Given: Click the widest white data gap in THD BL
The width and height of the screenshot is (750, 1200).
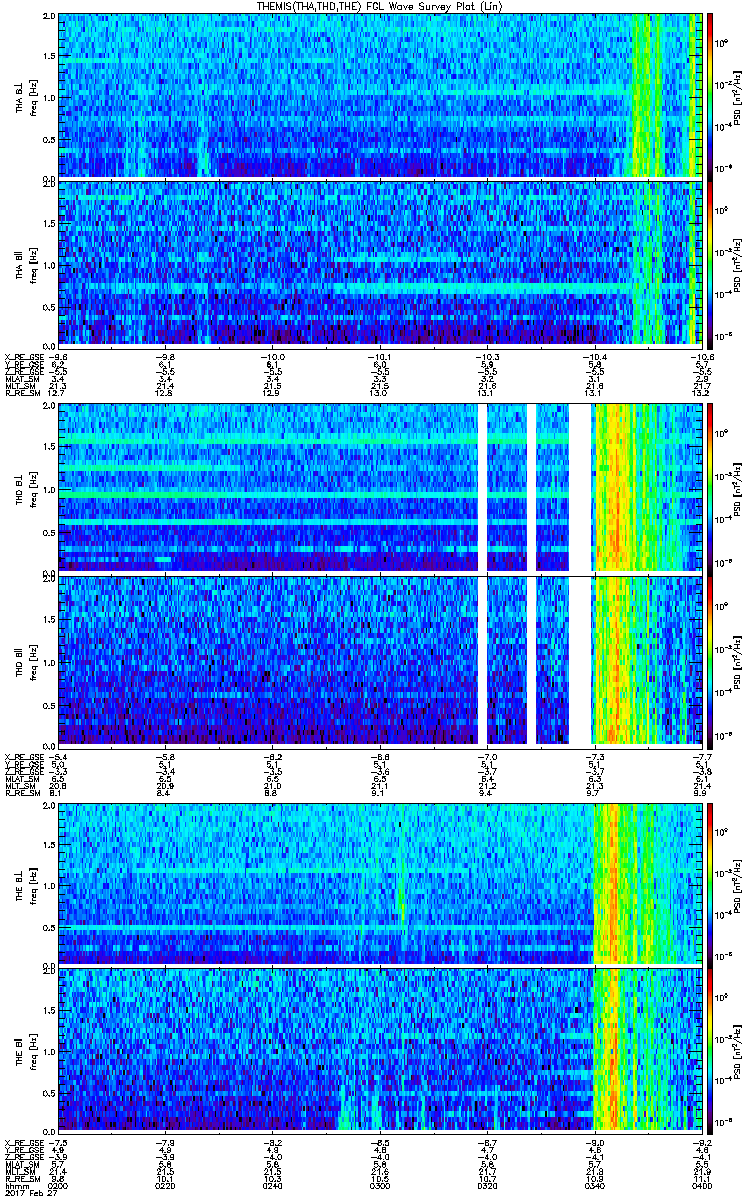Looking at the screenshot, I should pyautogui.click(x=581, y=487).
